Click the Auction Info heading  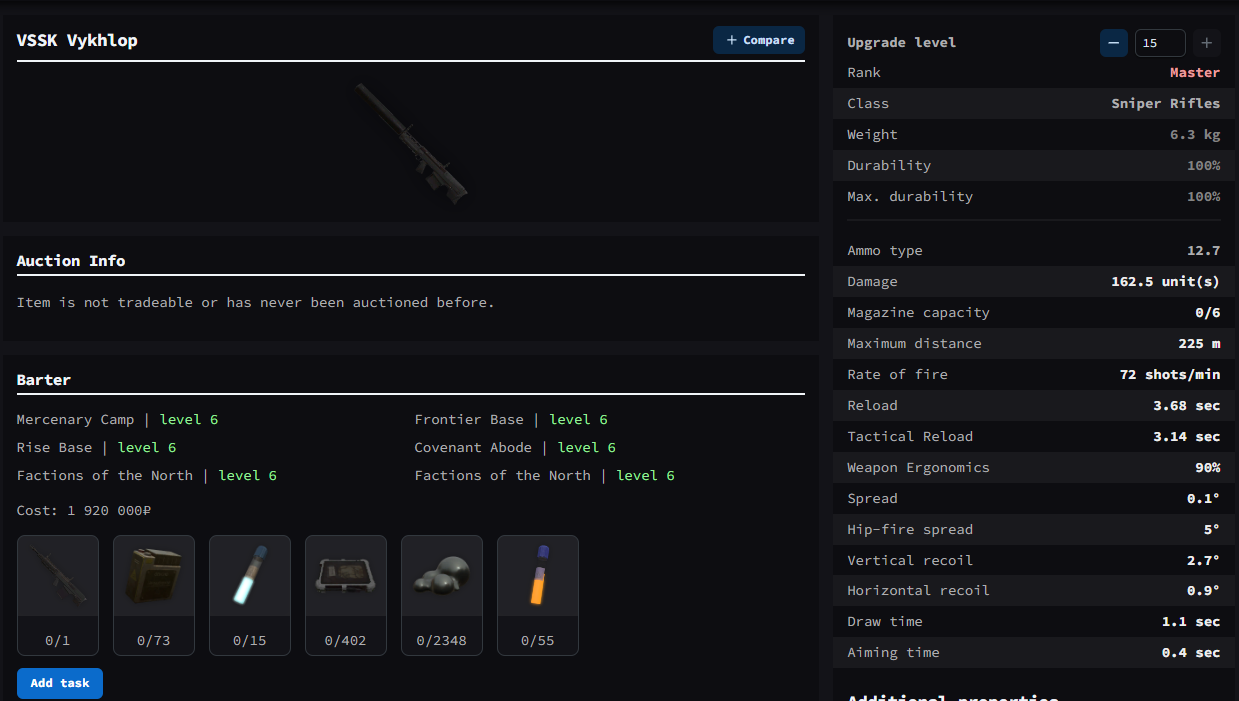(71, 261)
